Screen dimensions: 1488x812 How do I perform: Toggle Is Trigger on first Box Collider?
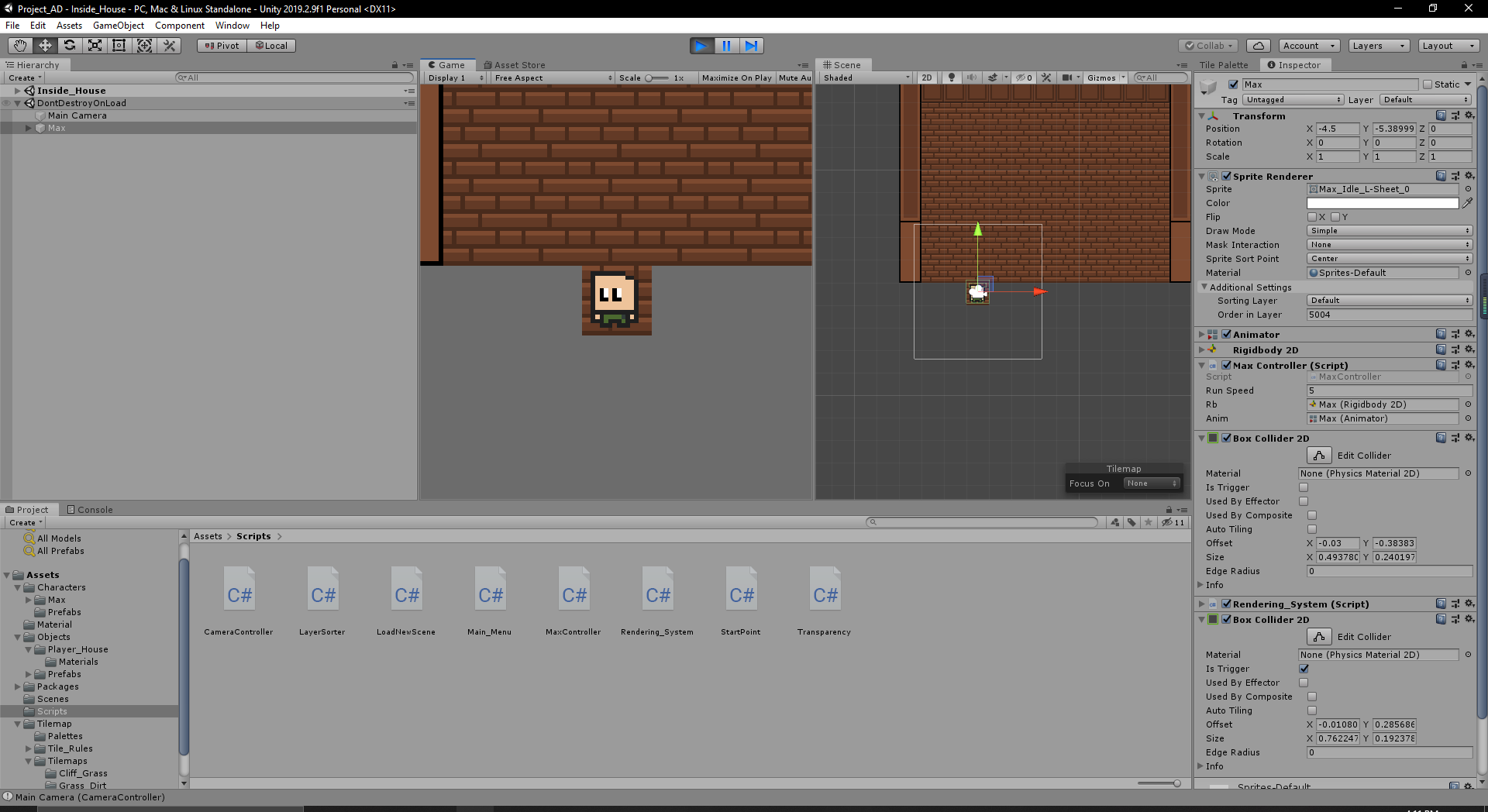click(x=1304, y=487)
